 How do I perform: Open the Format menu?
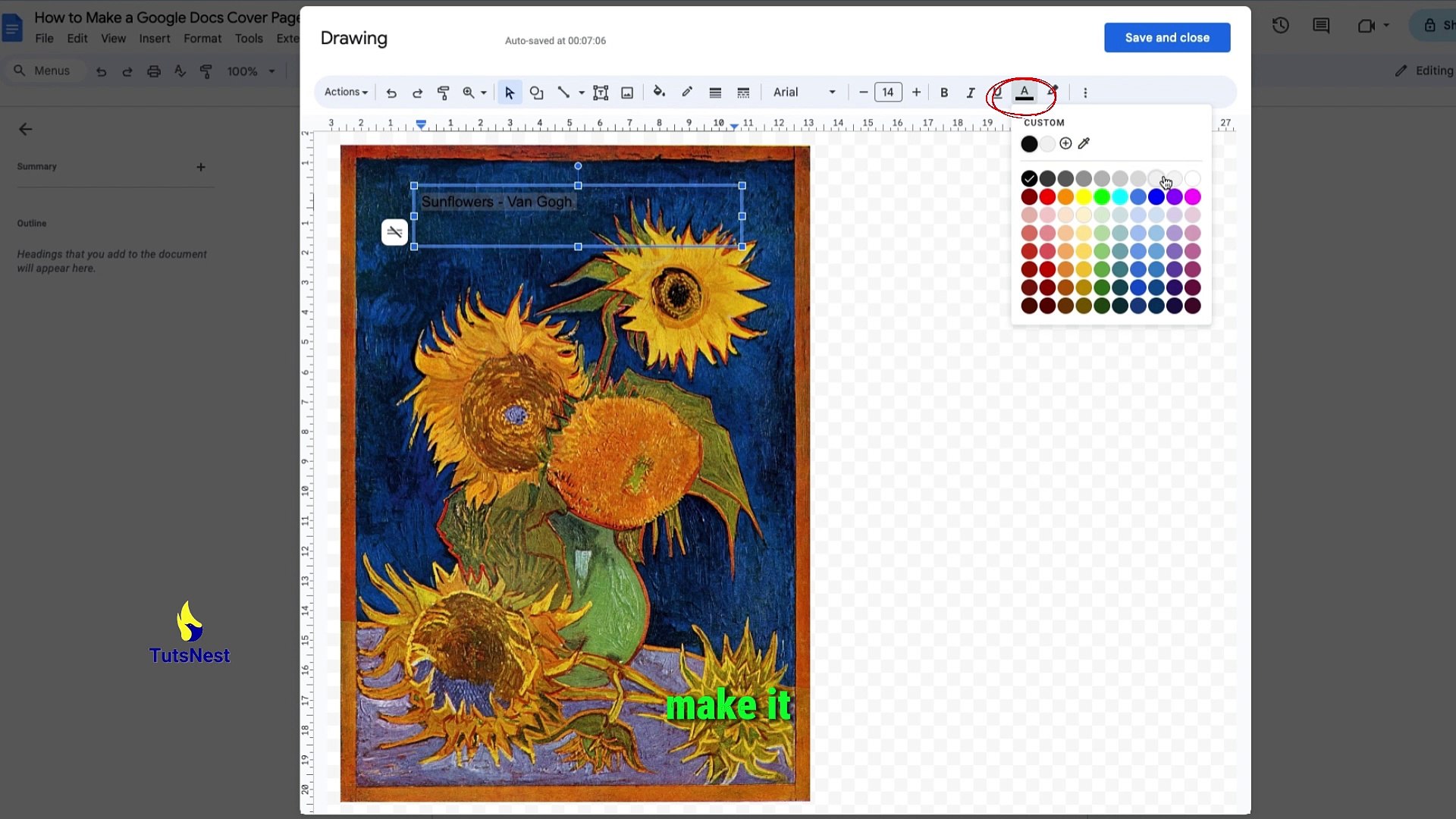[x=202, y=38]
